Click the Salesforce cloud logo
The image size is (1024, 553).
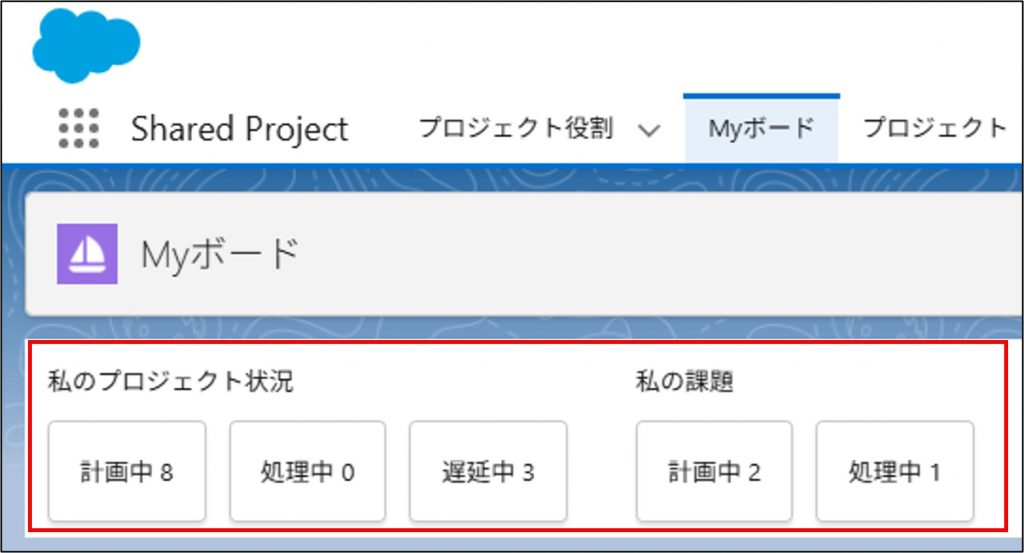86,44
